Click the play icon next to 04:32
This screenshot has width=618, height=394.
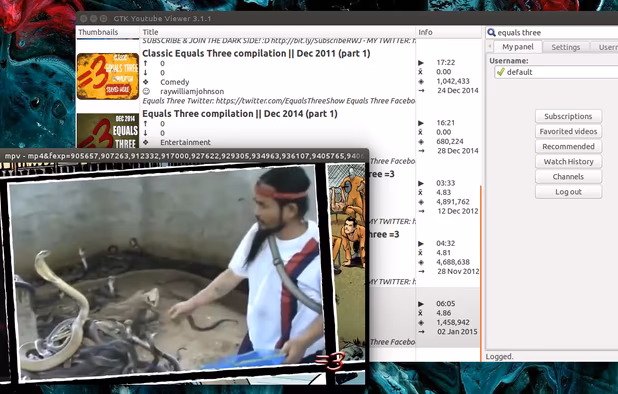click(421, 243)
